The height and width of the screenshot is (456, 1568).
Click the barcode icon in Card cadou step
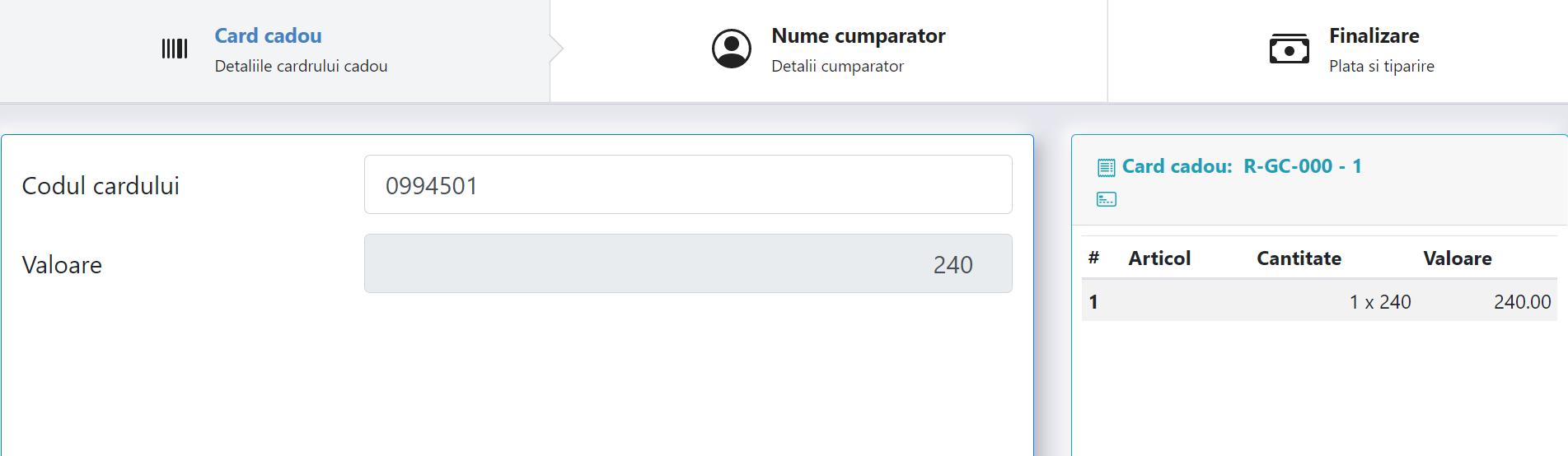[175, 49]
